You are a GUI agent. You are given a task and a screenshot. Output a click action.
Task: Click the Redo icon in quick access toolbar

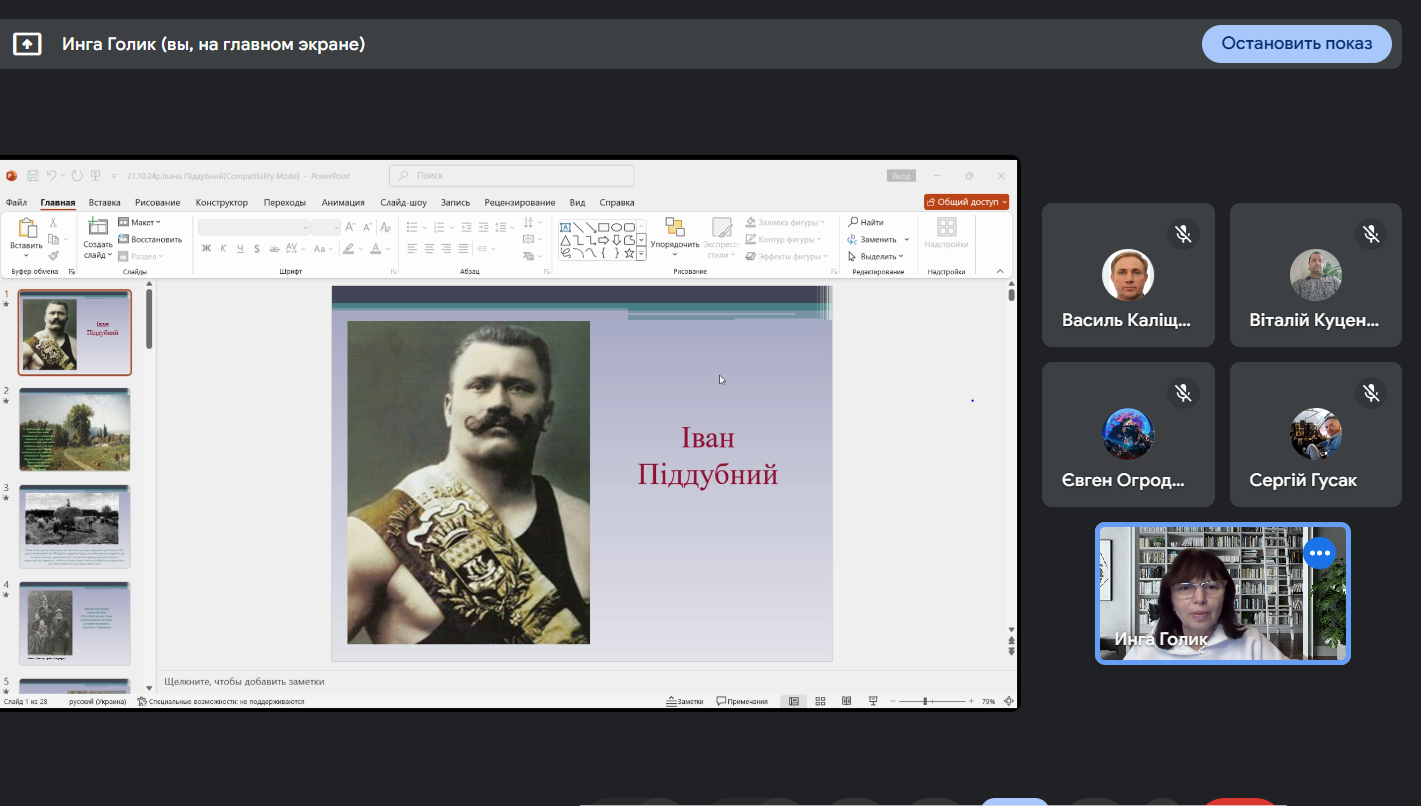point(77,176)
